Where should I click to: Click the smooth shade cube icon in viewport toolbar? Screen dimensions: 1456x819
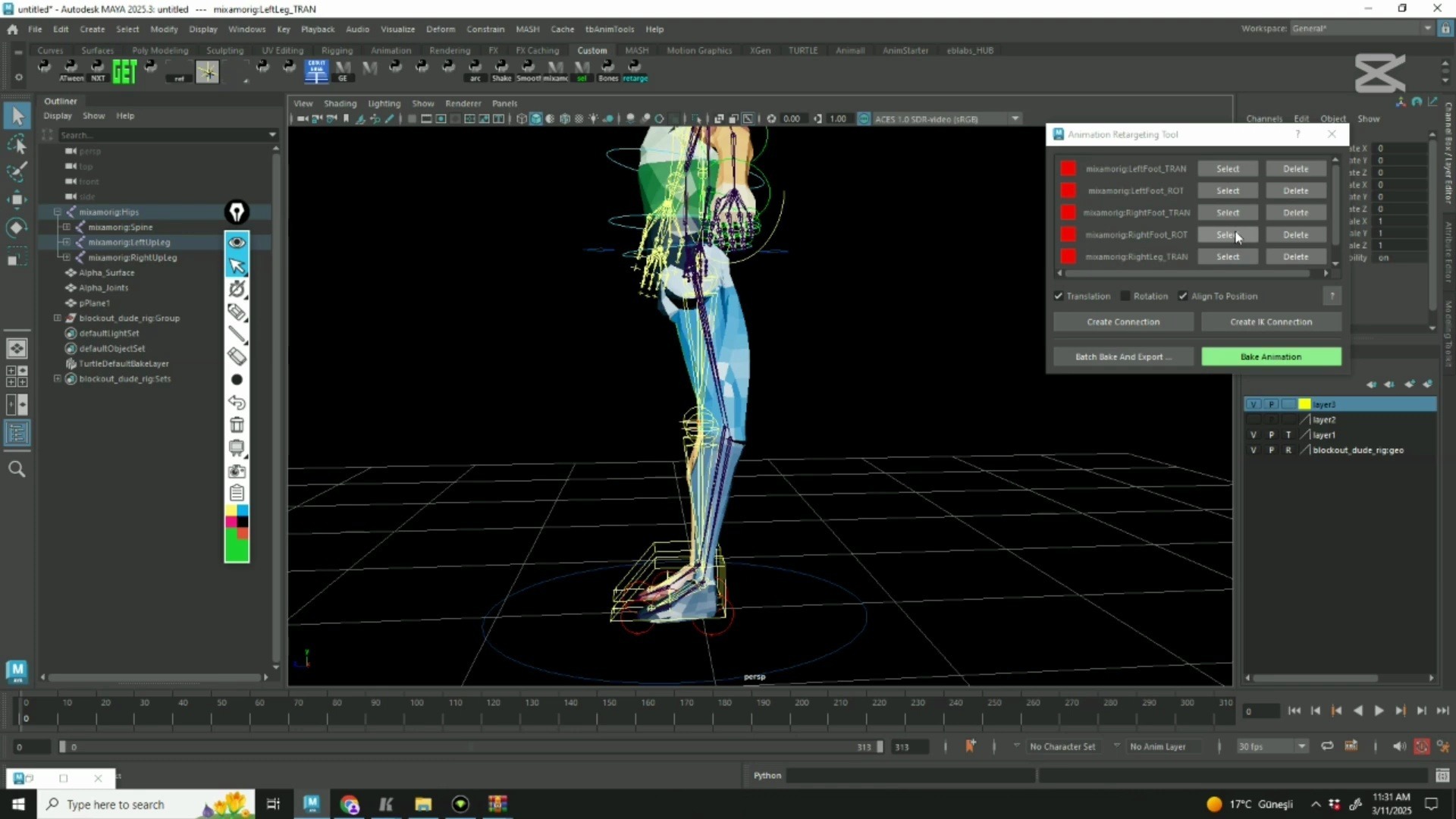[535, 119]
